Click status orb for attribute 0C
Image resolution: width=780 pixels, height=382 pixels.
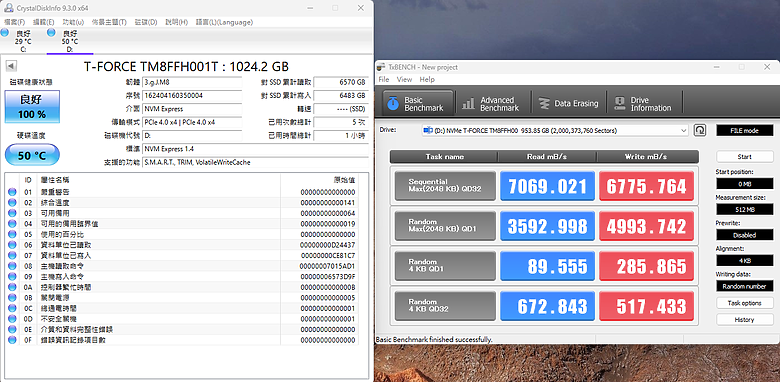click(12, 308)
